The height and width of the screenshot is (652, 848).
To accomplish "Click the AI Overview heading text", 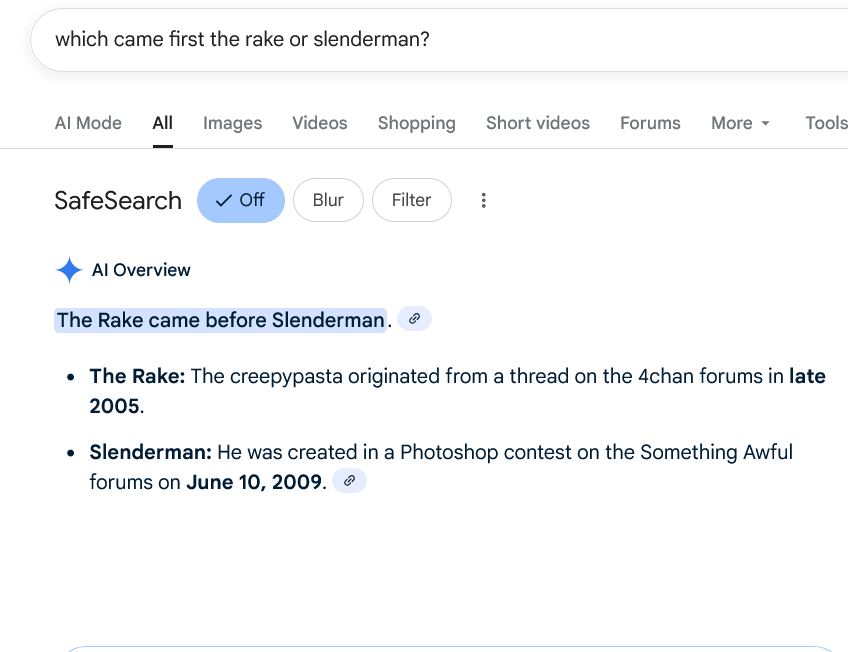I will pyautogui.click(x=141, y=270).
